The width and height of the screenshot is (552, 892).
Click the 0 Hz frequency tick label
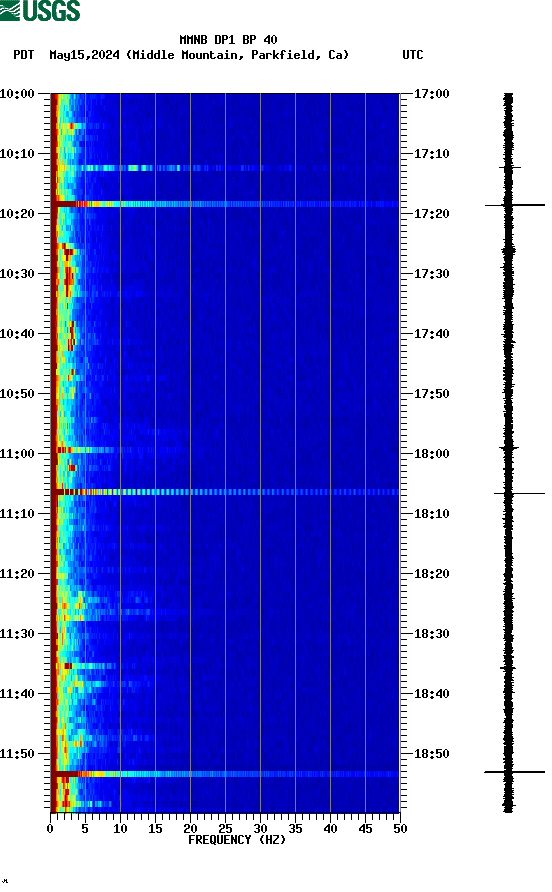coord(50,829)
